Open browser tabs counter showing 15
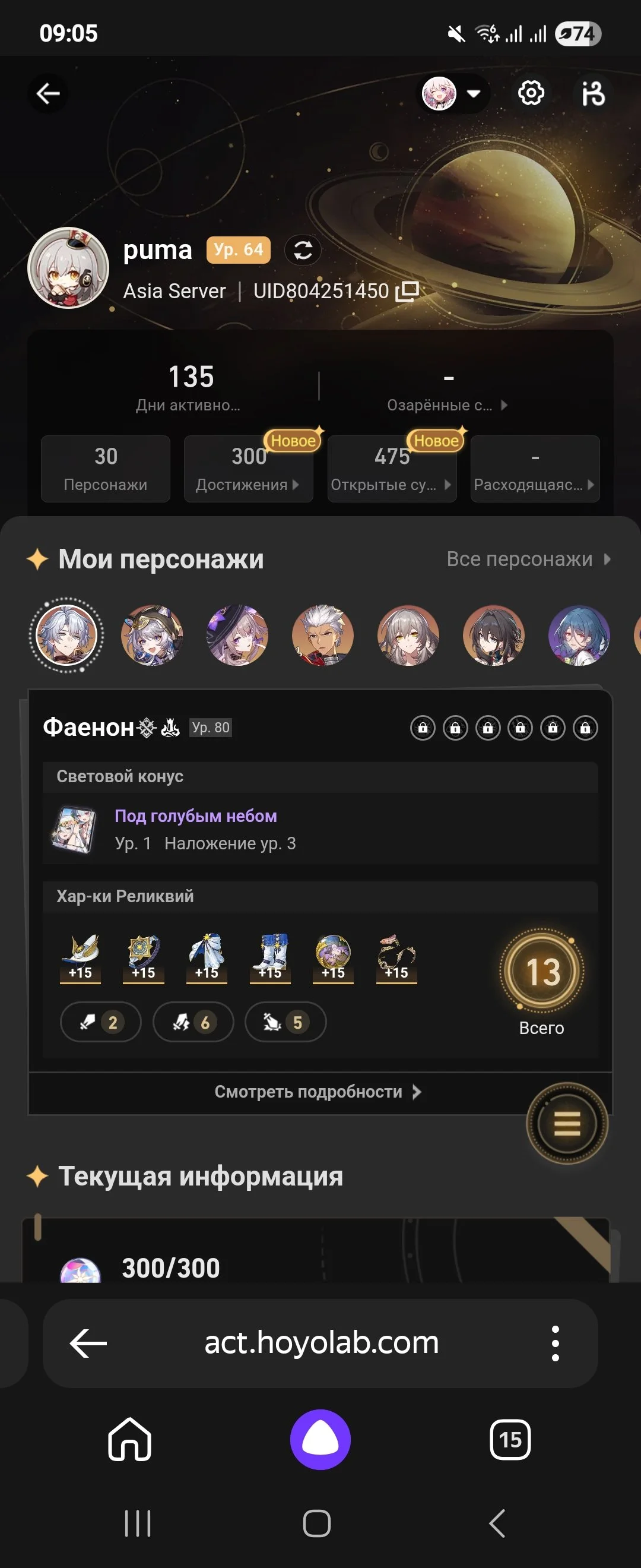 510,1440
